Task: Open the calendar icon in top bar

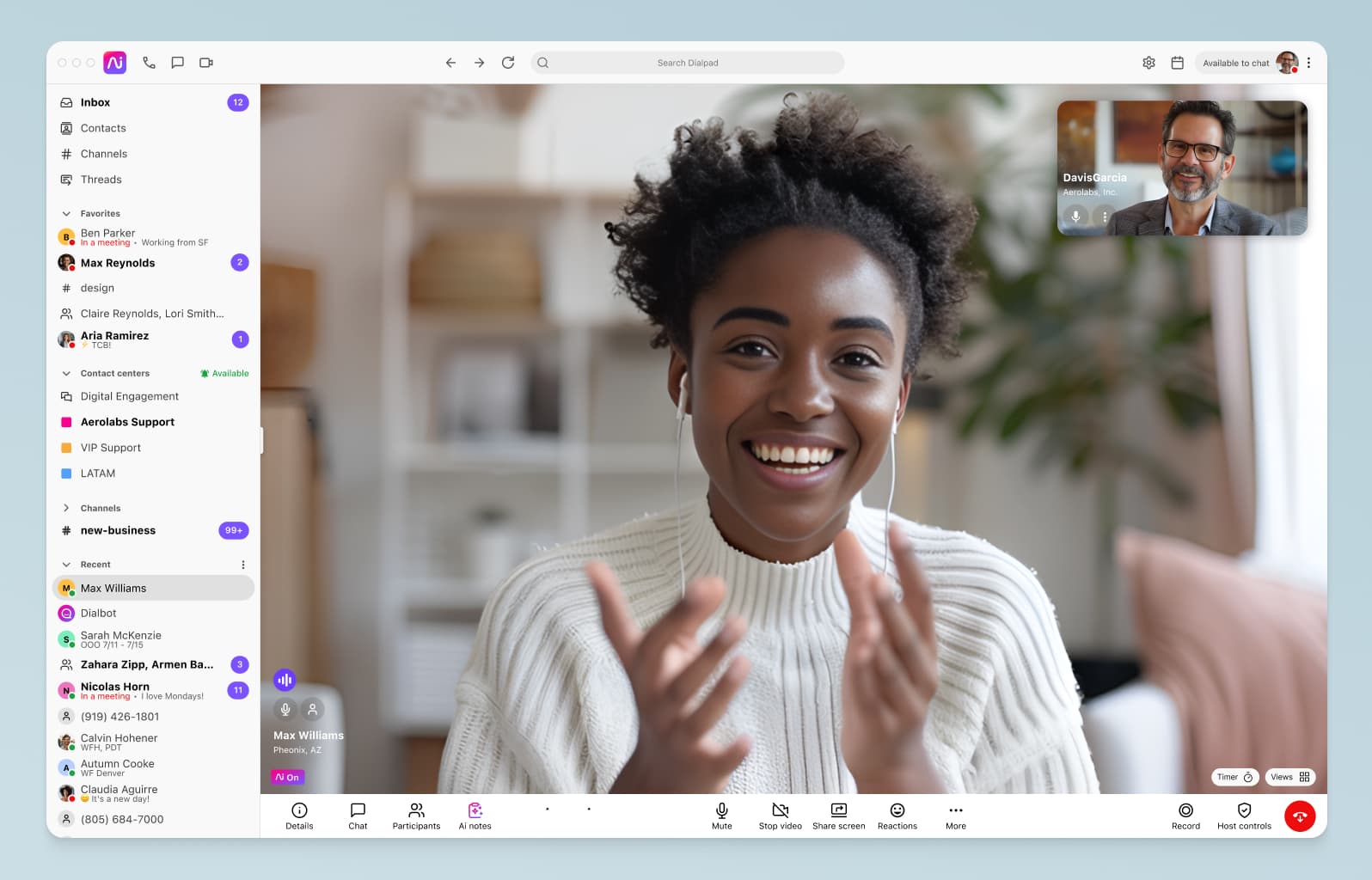Action: pos(1177,63)
